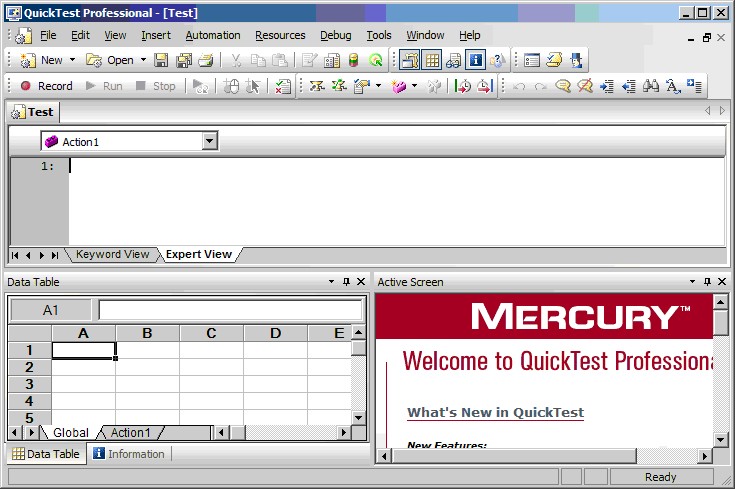This screenshot has height=489, width=735.
Task: Open the Automation menu
Action: click(x=212, y=35)
